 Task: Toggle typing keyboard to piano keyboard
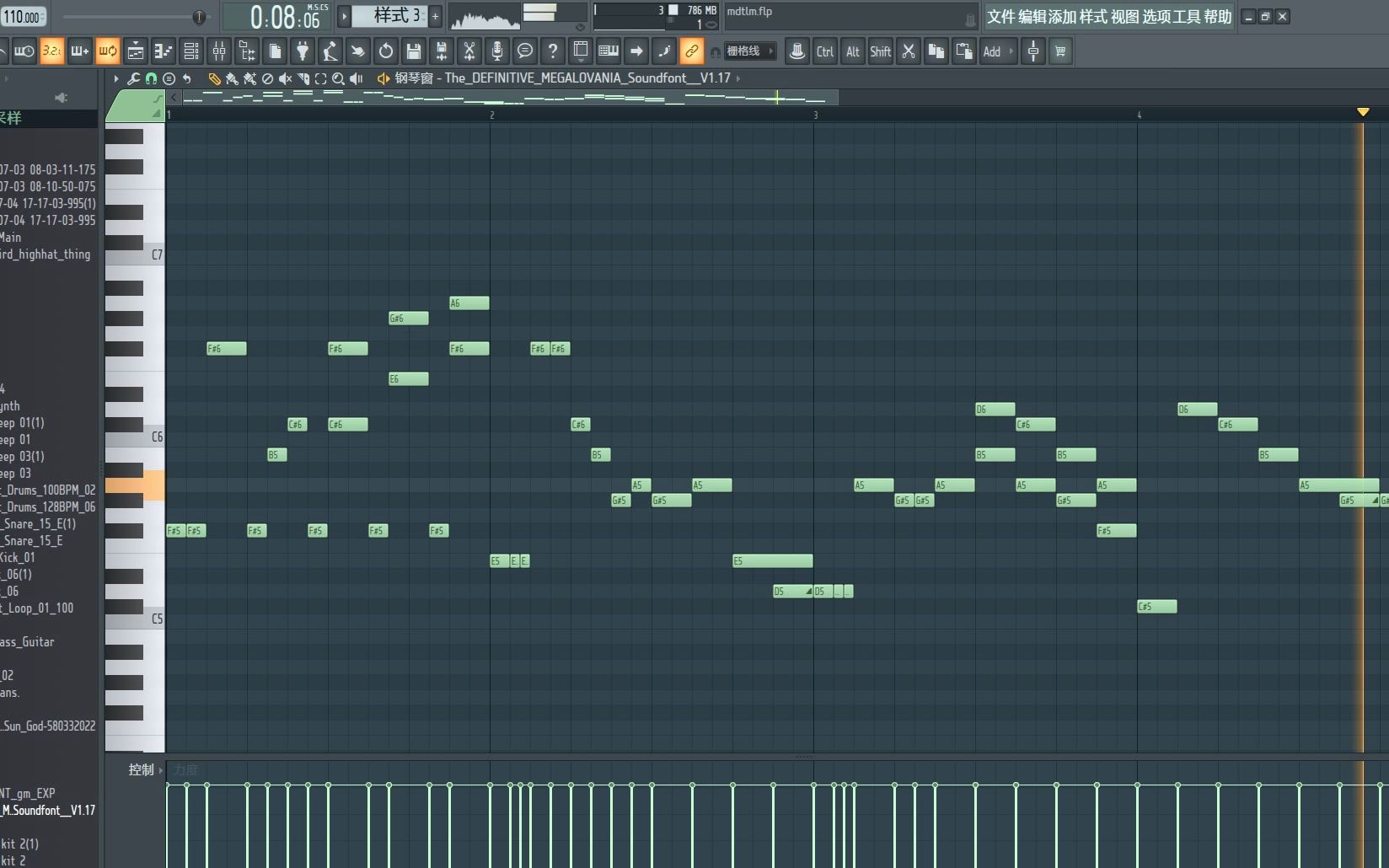click(609, 51)
